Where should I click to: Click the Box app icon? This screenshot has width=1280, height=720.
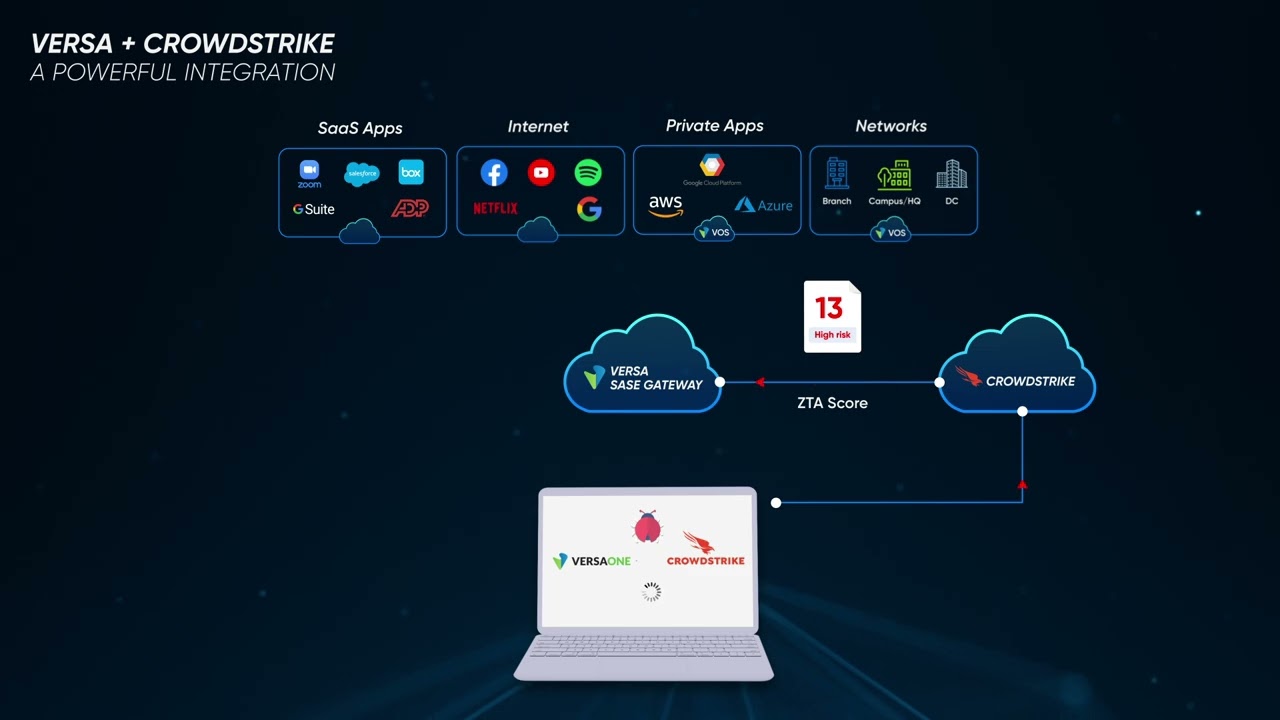[x=411, y=172]
